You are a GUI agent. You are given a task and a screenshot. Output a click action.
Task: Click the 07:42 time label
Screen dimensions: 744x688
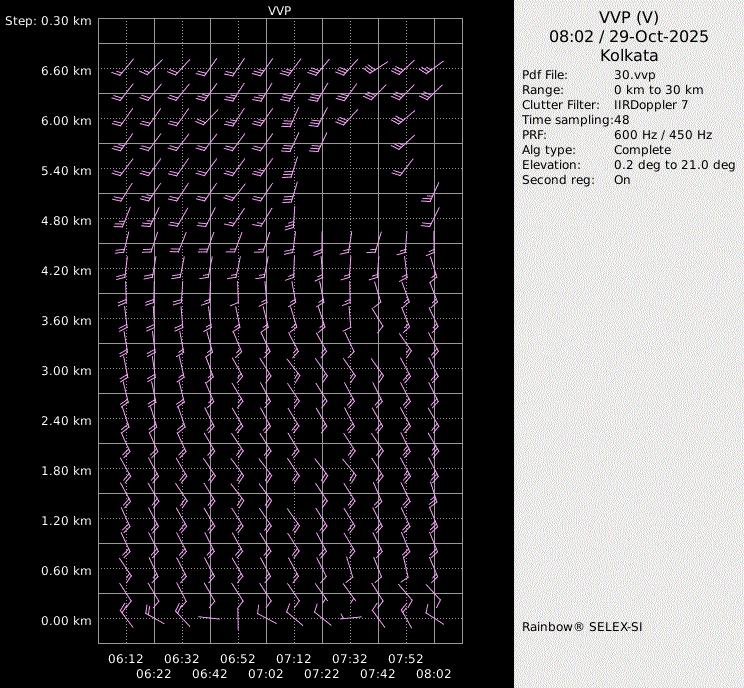point(378,675)
